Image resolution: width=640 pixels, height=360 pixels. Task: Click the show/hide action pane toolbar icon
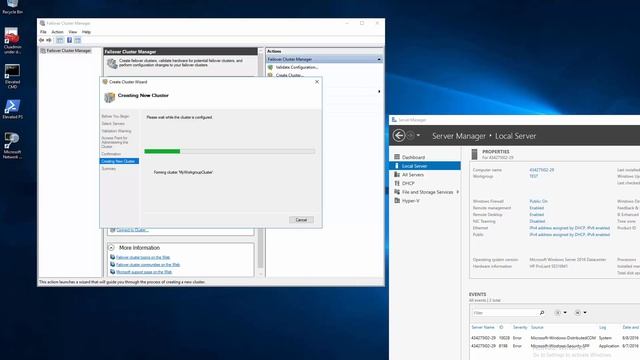click(x=78, y=40)
